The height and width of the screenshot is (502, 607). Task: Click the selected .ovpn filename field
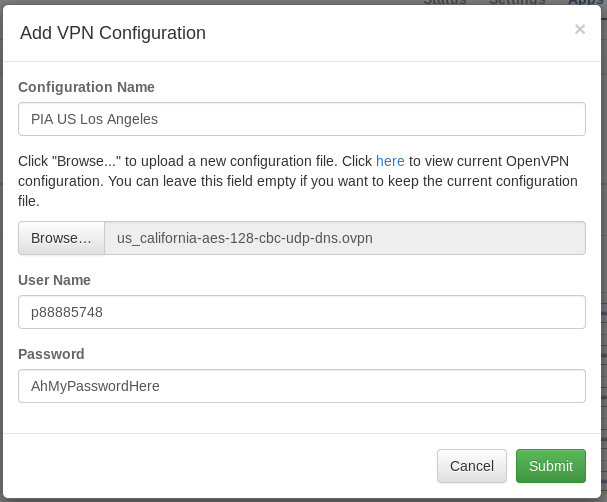(345, 238)
